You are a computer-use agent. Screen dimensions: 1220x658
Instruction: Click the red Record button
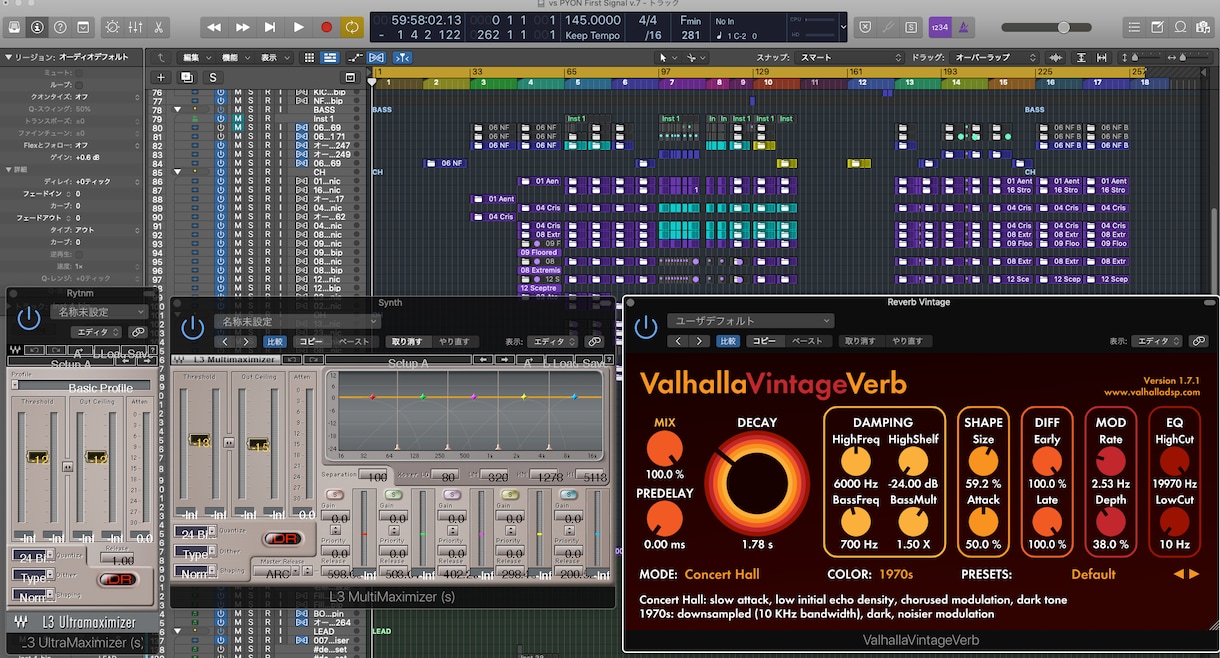point(326,27)
